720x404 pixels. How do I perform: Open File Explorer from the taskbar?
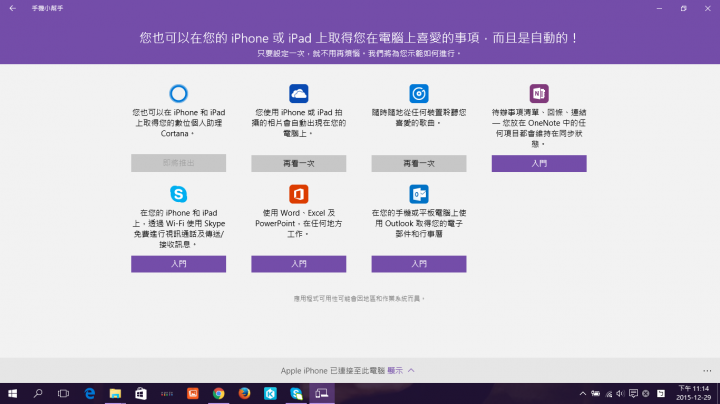[115, 393]
